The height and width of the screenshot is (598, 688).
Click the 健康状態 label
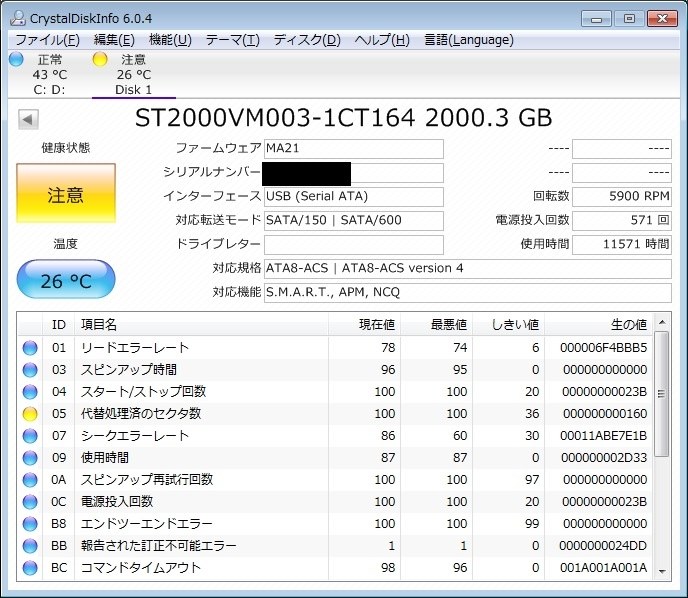point(66,148)
